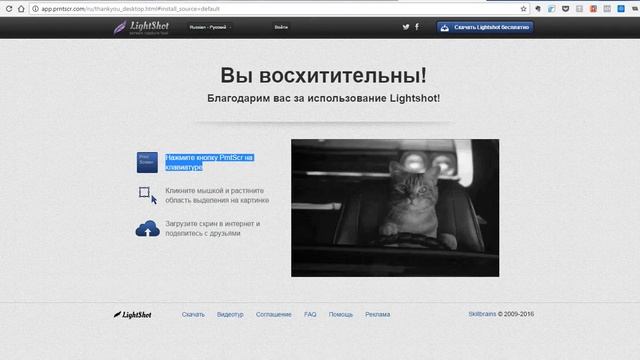The width and height of the screenshot is (640, 360).
Task: Click the LightShot feather logo in header
Action: coord(141,27)
